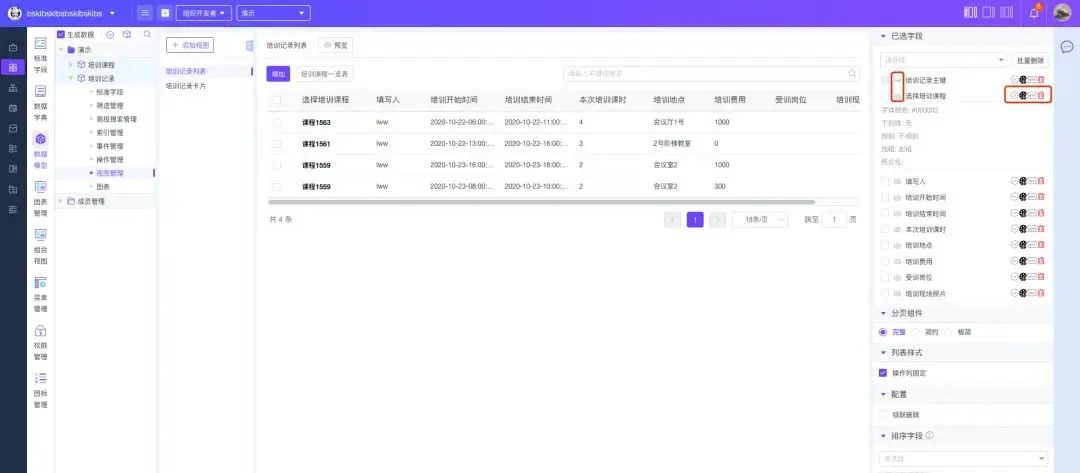Delete the 培训费用 field with trash icon
Image resolution: width=1080 pixels, height=473 pixels.
click(x=1041, y=261)
